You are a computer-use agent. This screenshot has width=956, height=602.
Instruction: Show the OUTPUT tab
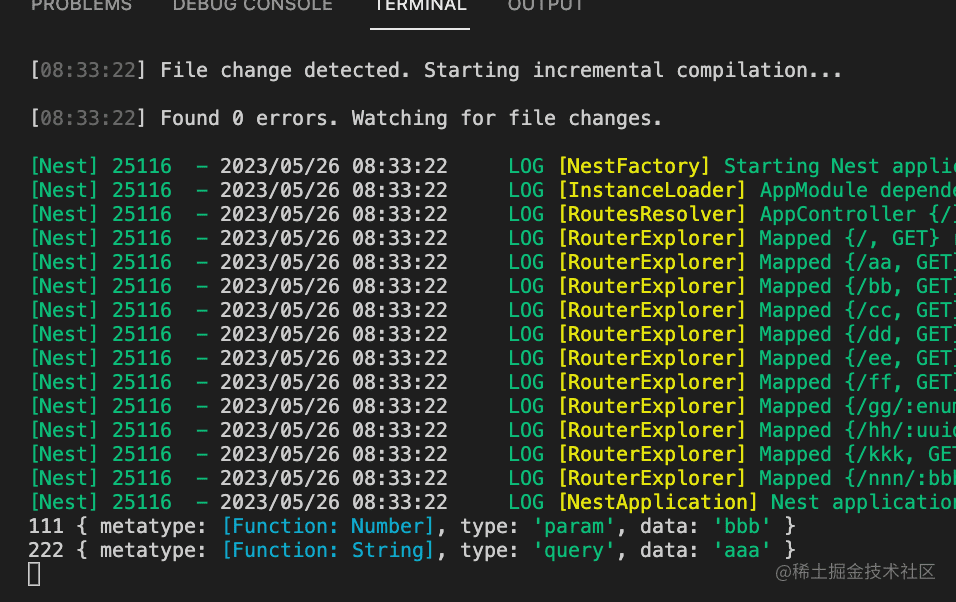546,6
